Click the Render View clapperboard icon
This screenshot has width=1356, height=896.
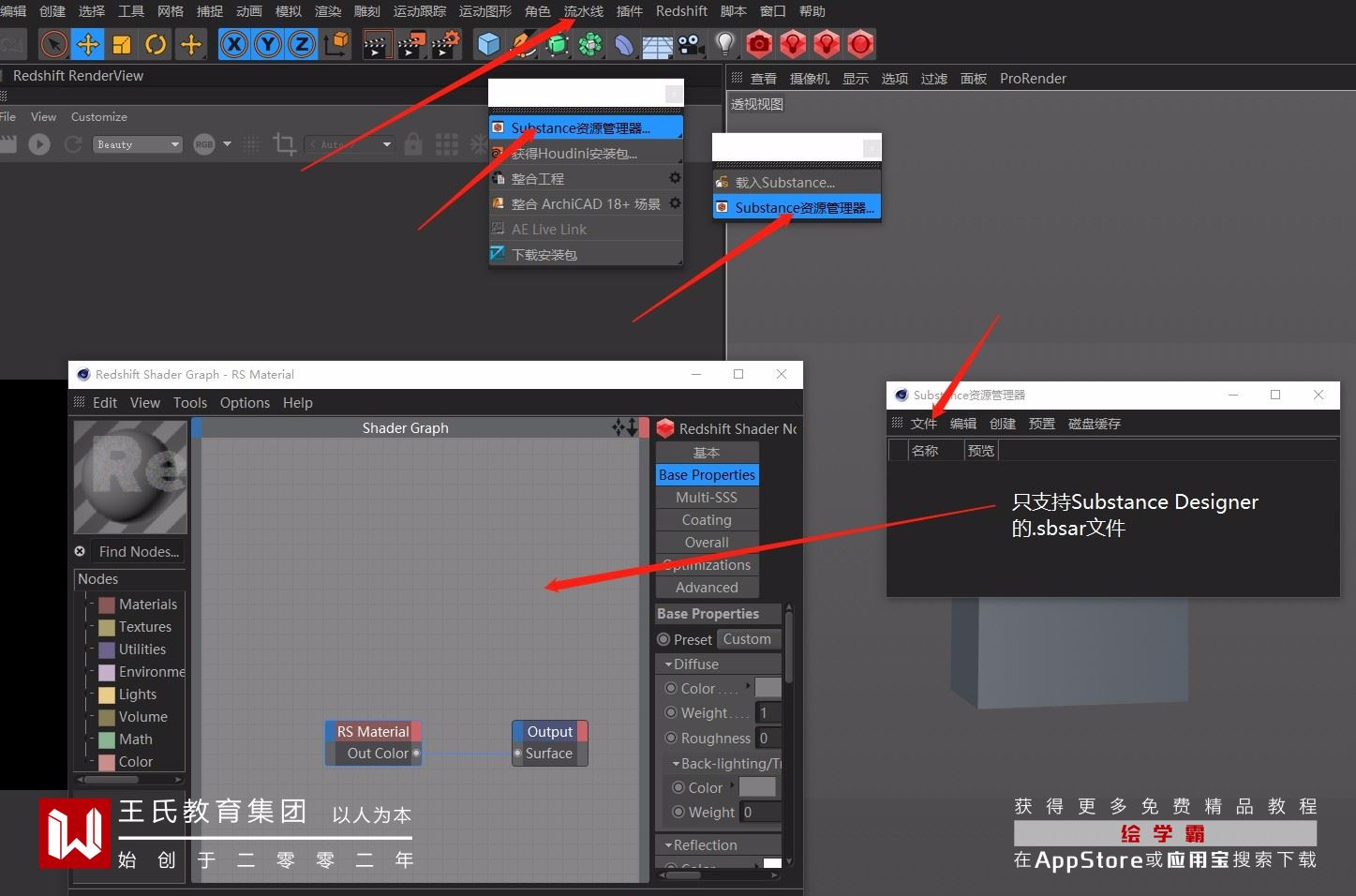coord(377,44)
